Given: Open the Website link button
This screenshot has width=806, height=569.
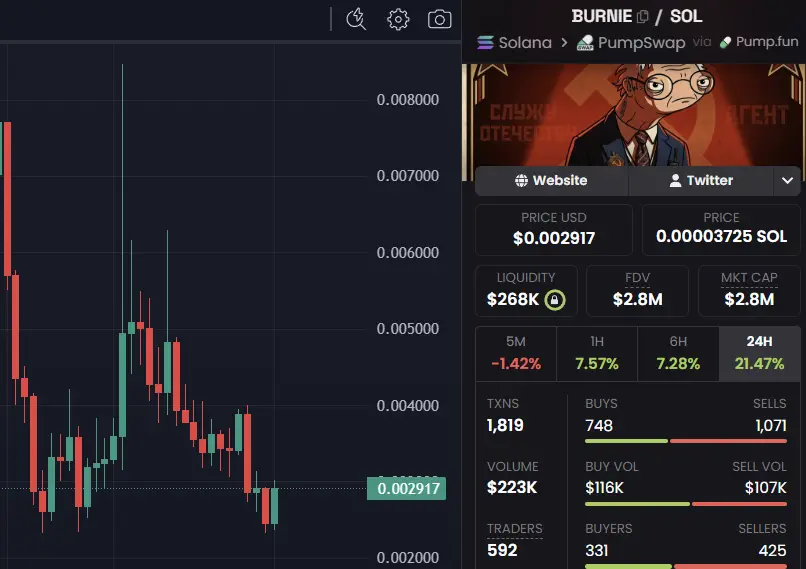Looking at the screenshot, I should [552, 180].
